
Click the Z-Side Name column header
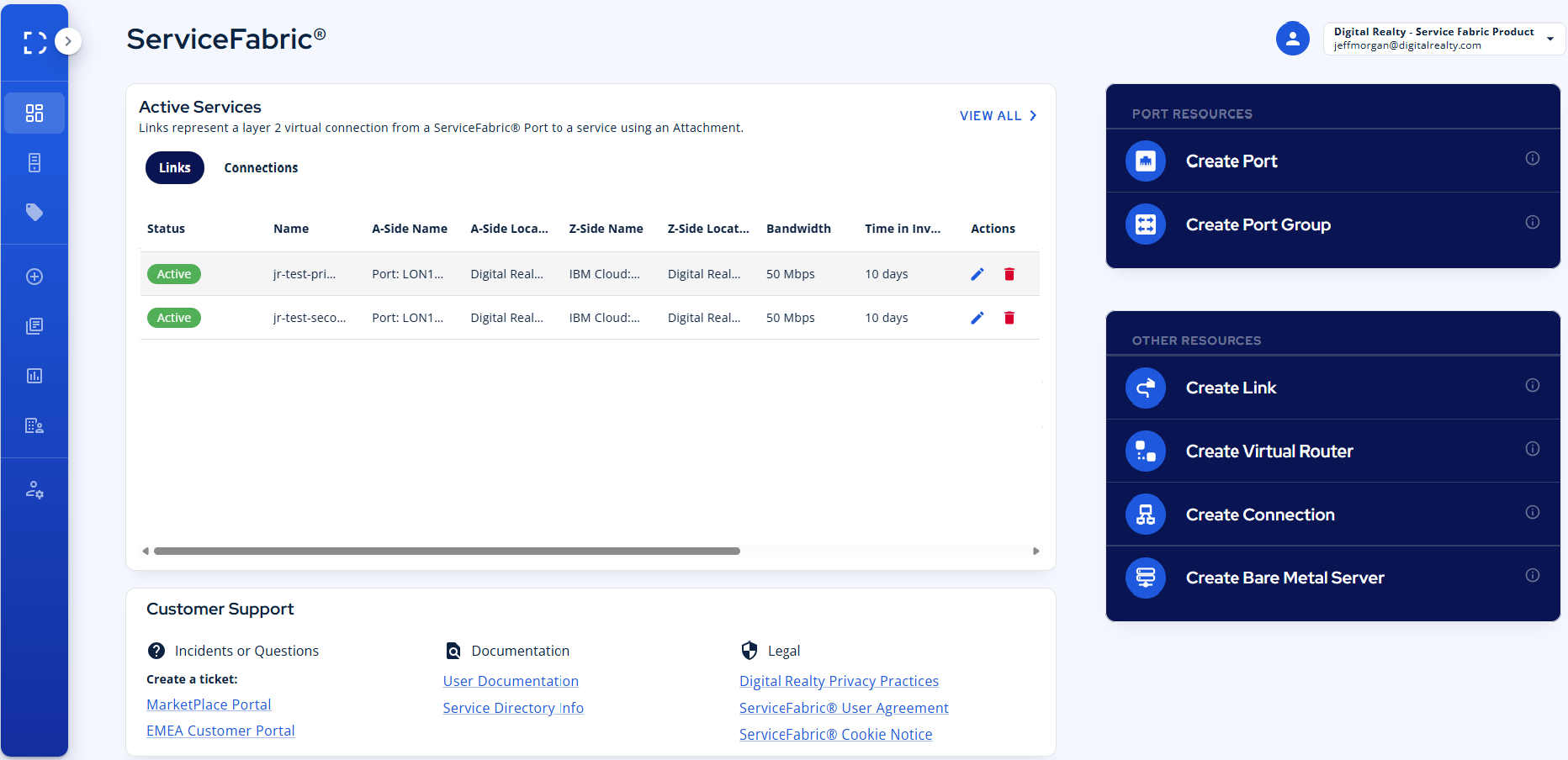606,229
